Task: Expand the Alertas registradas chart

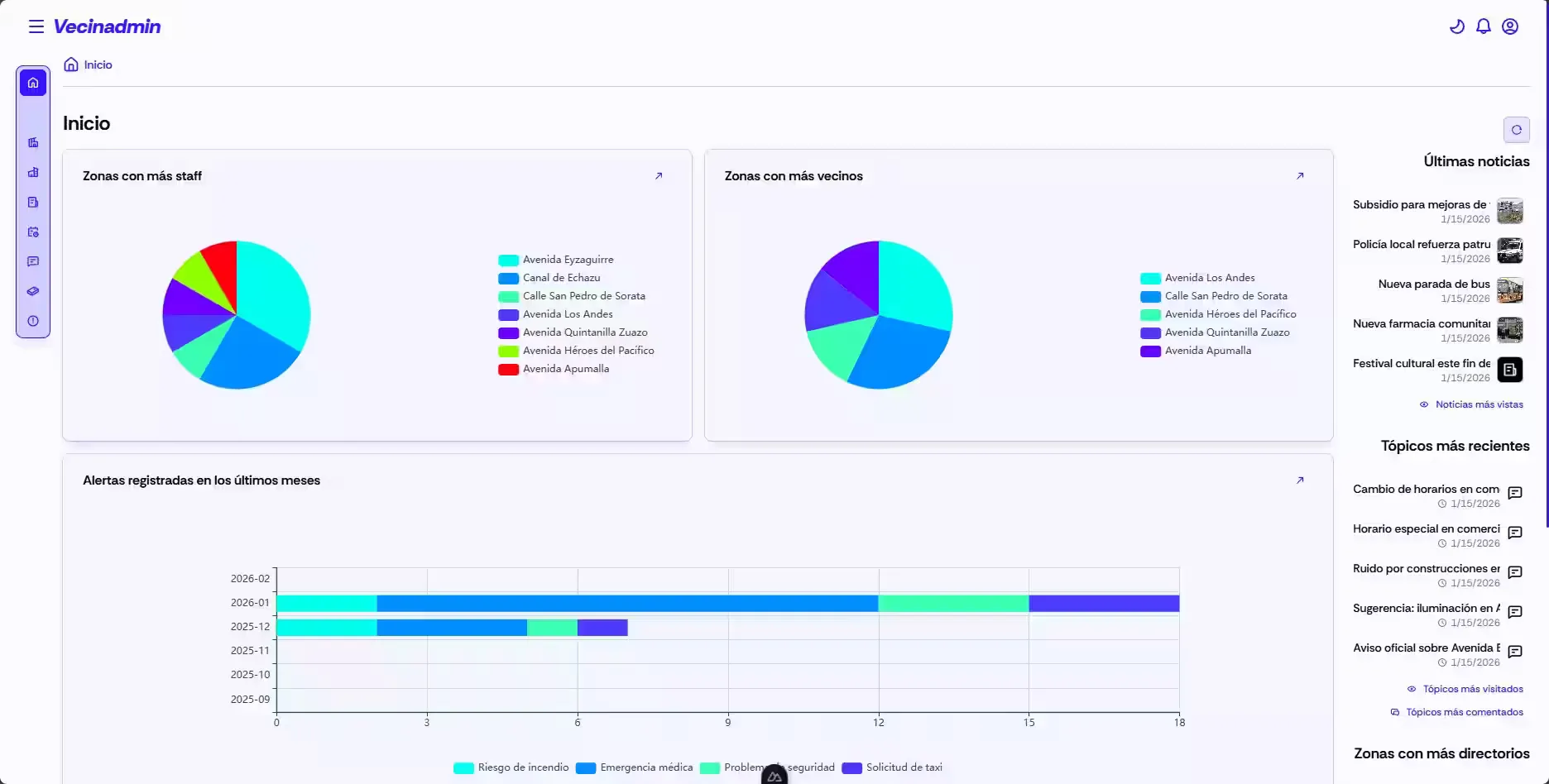Action: [1301, 480]
